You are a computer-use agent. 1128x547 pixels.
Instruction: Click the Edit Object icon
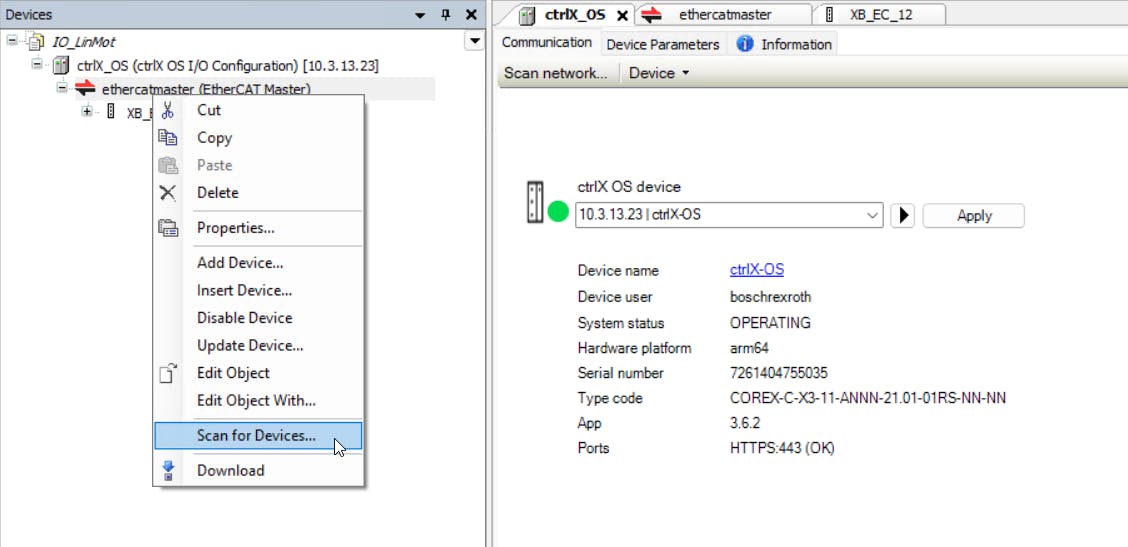pyautogui.click(x=168, y=373)
